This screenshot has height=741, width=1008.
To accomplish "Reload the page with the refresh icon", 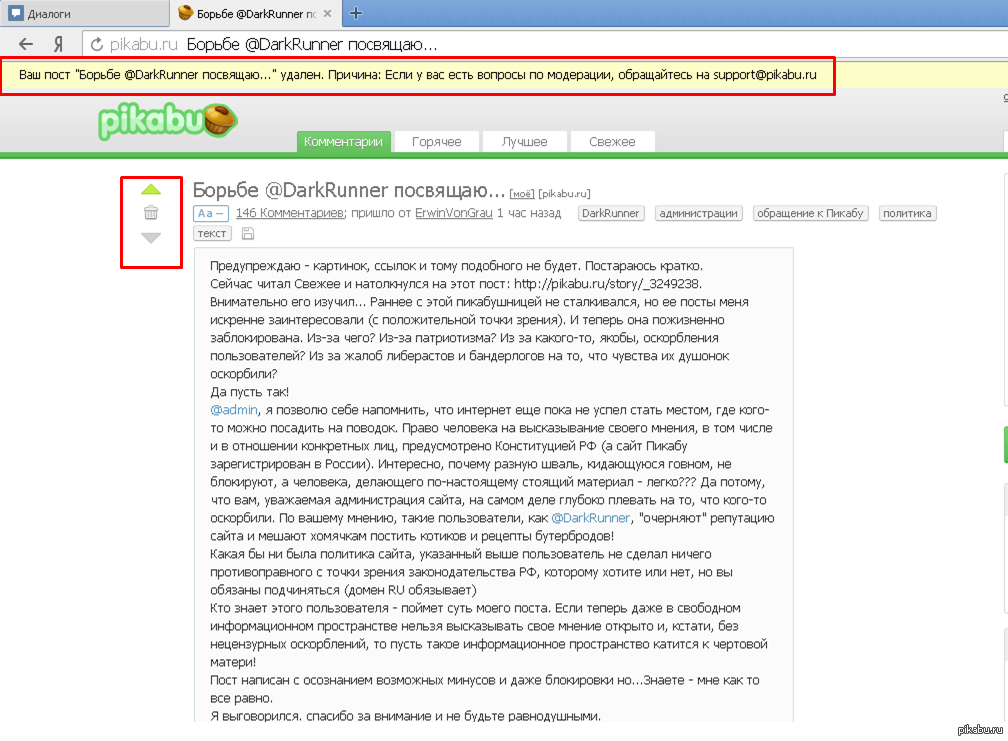I will point(96,44).
